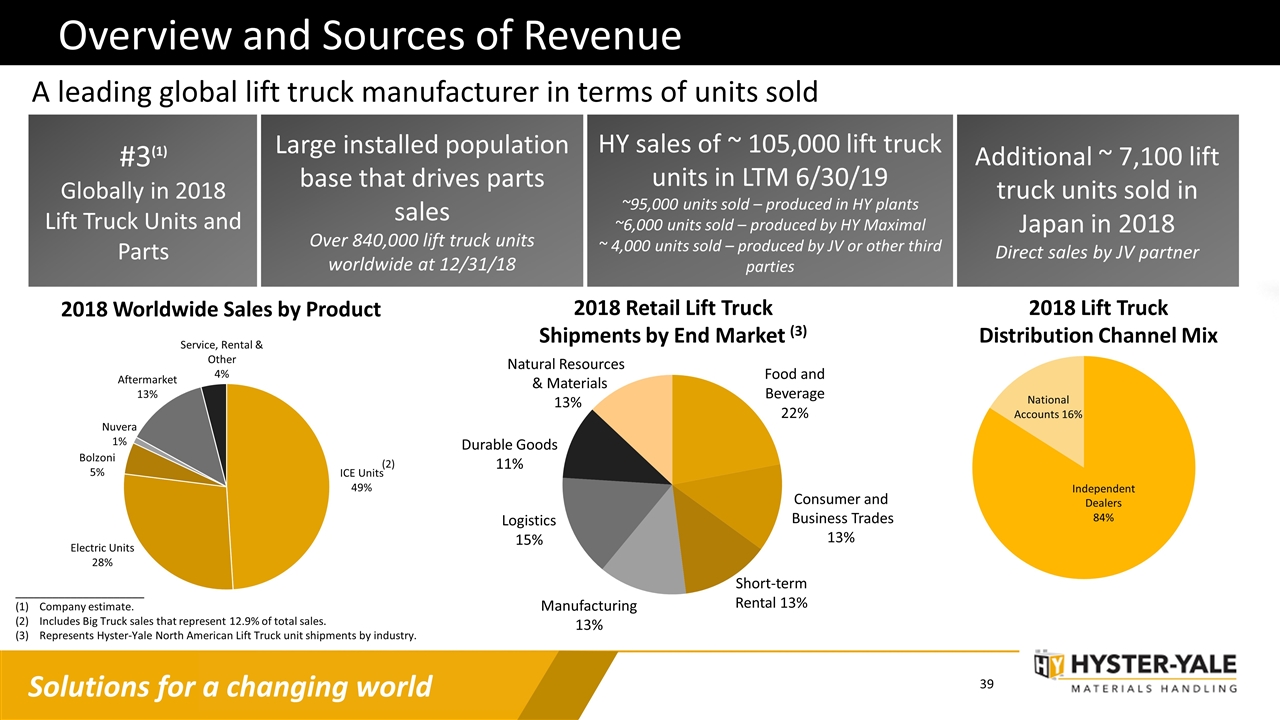Click 'Direct sales by JV partner' text
This screenshot has height=720, width=1280.
1097,252
